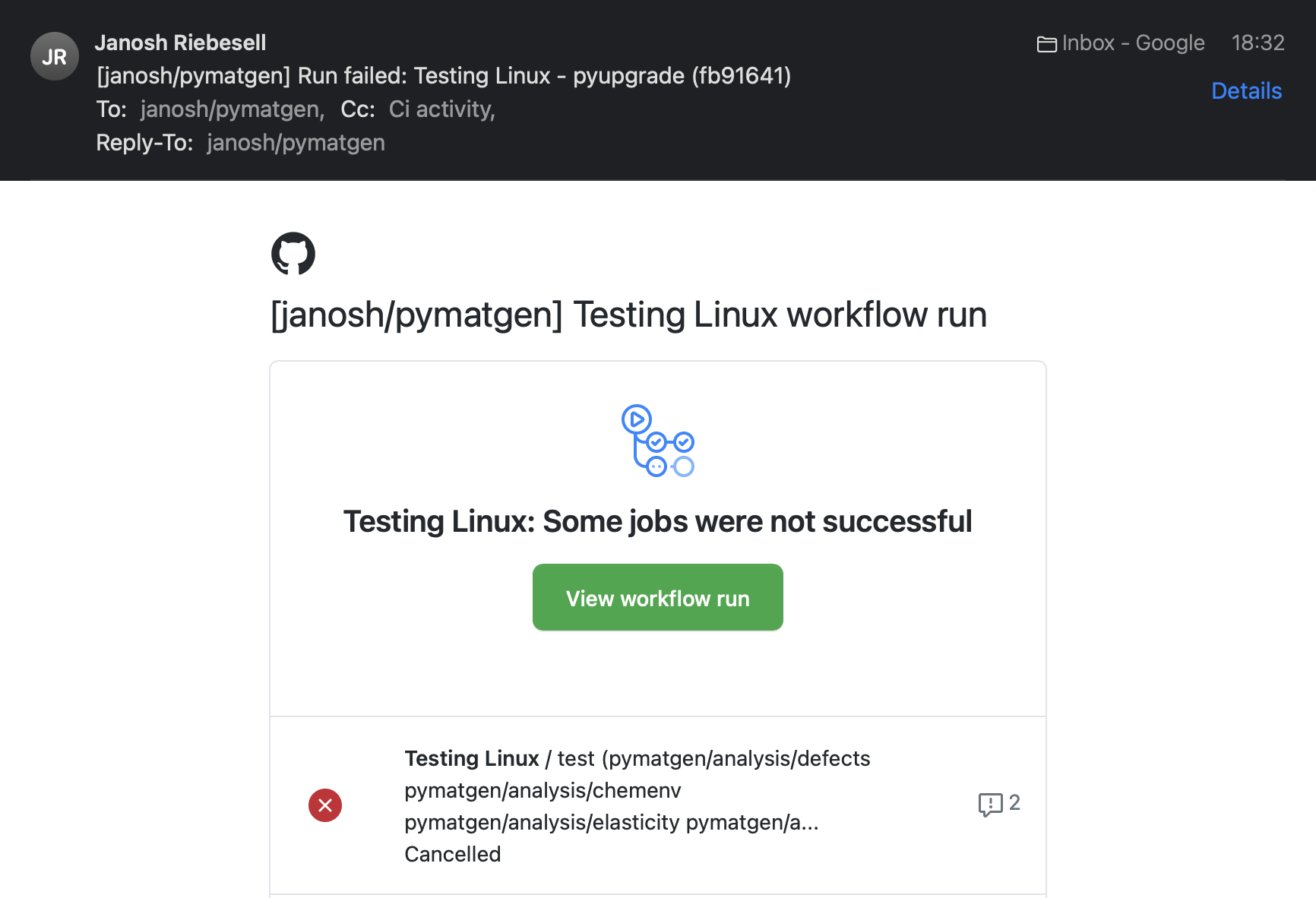Click the 18:32 timestamp
Viewport: 1316px width, 898px height.
(x=1257, y=43)
